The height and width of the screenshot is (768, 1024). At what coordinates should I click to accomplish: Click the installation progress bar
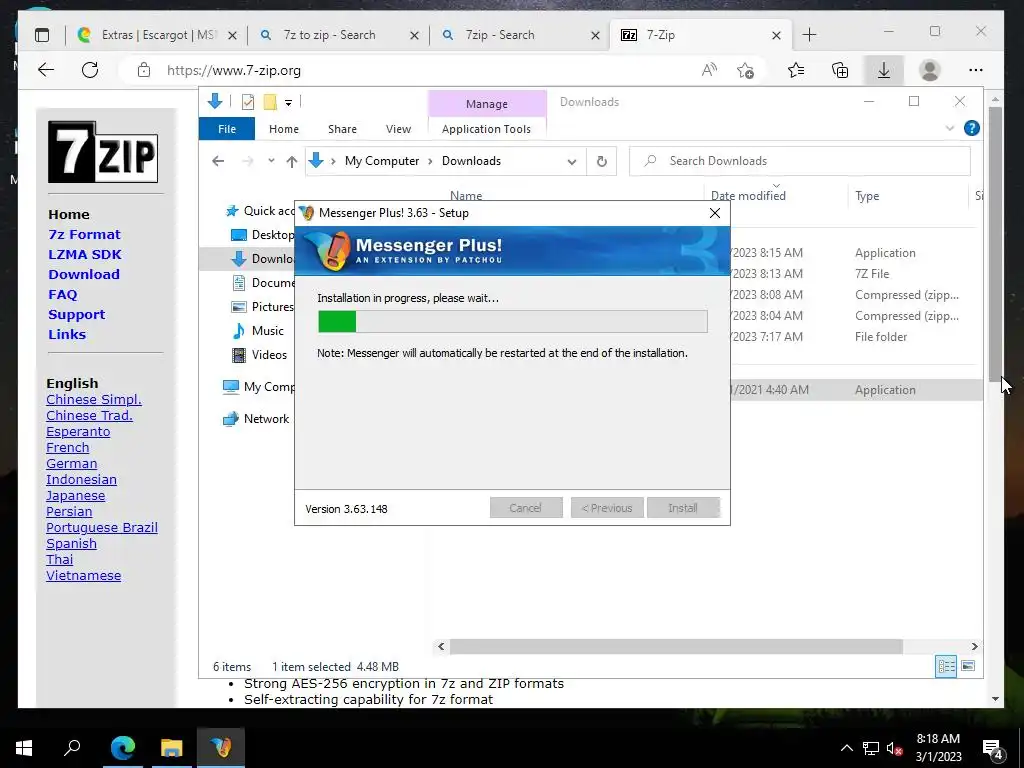coord(513,321)
